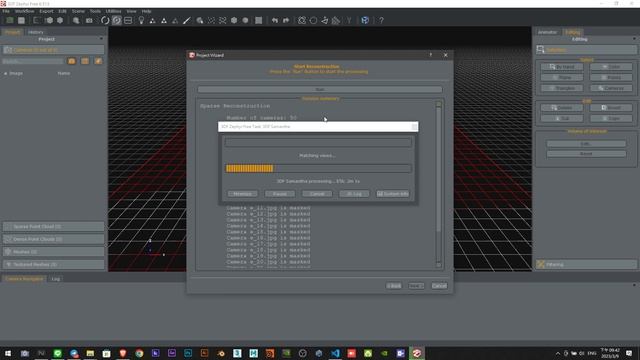The width and height of the screenshot is (640, 360).
Task: Click the orange matching progress bar
Action: click(x=318, y=168)
